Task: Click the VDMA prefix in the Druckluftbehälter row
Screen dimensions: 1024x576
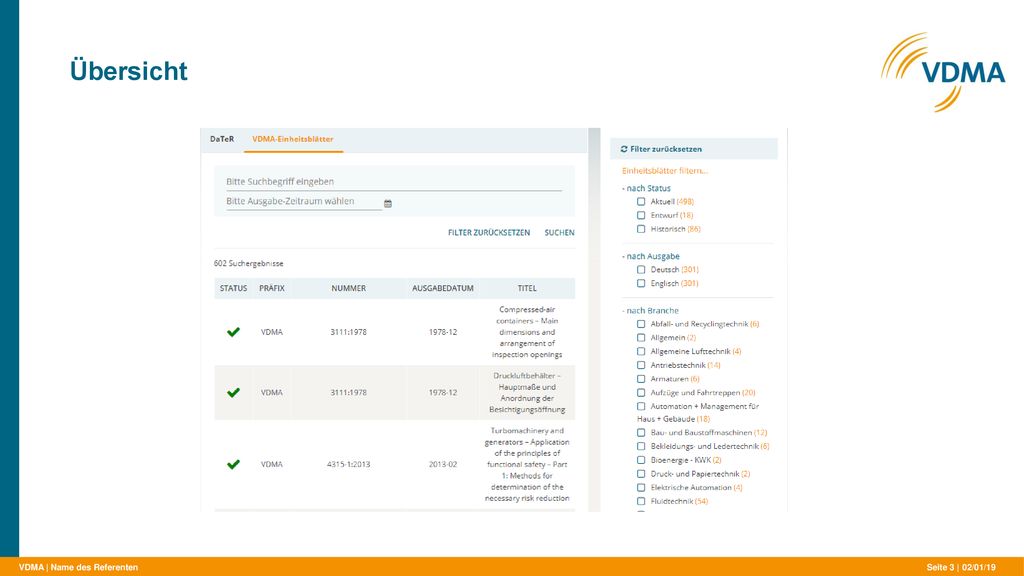Action: [272, 392]
